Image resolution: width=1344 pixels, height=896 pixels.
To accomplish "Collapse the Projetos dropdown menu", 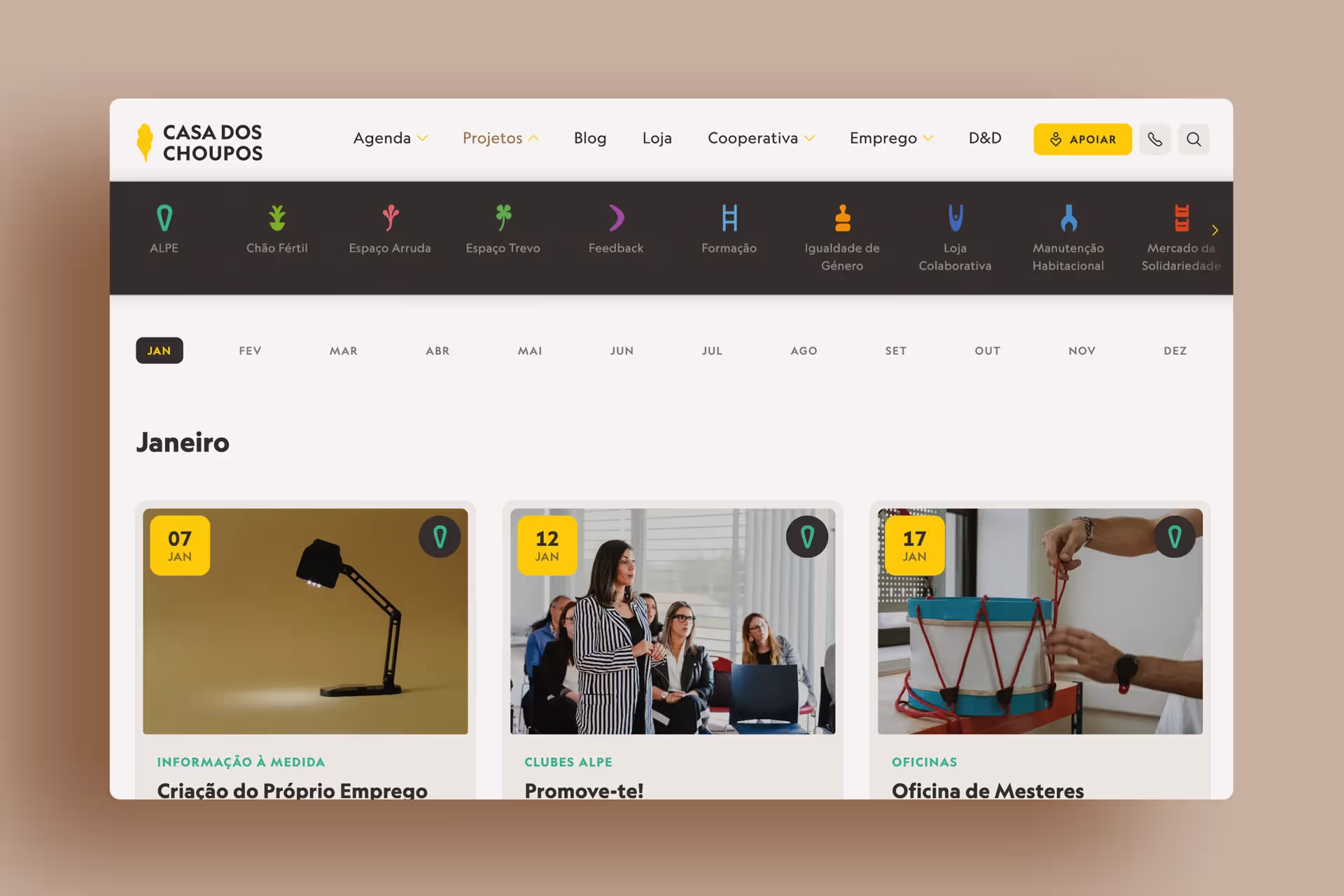I will [500, 139].
